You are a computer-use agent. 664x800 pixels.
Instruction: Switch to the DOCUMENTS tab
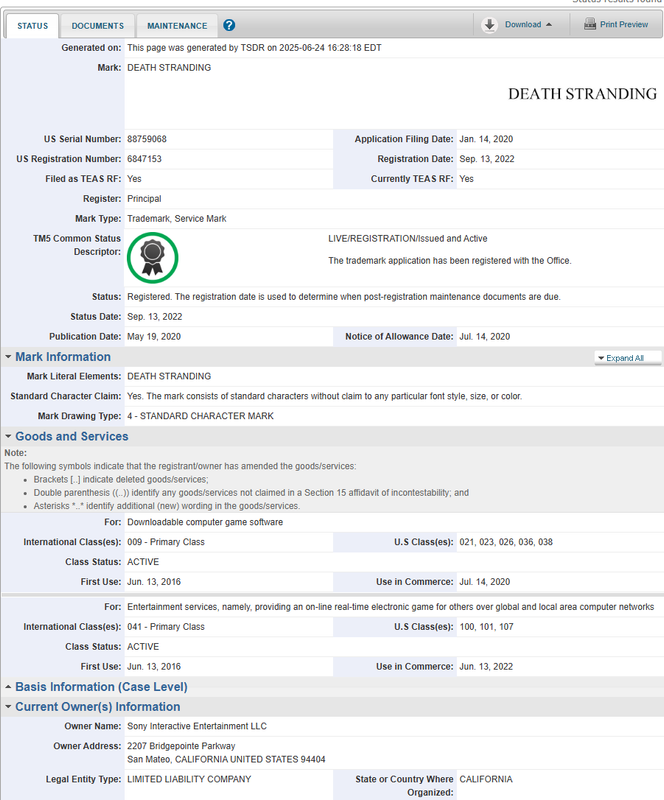point(97,26)
